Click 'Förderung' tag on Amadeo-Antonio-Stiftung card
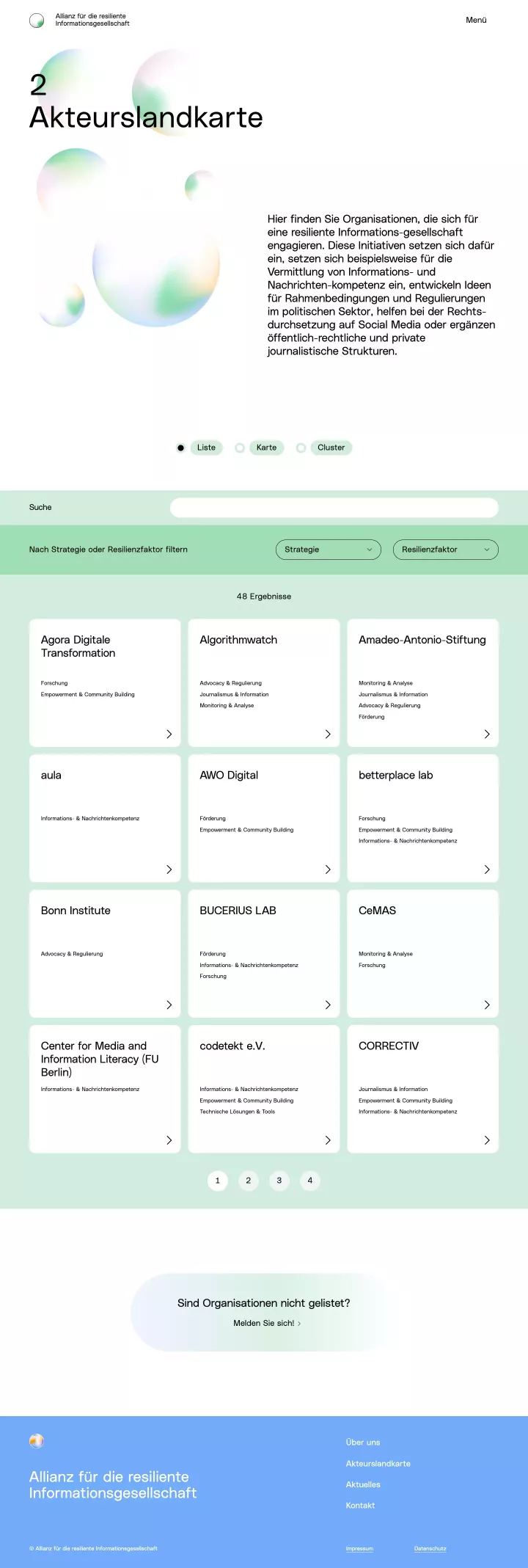 (x=372, y=717)
